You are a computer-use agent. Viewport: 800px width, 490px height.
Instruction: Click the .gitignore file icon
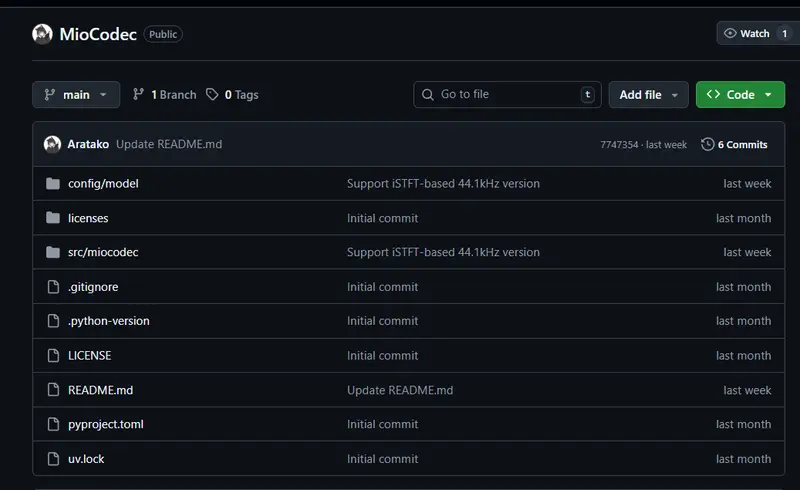coord(53,287)
